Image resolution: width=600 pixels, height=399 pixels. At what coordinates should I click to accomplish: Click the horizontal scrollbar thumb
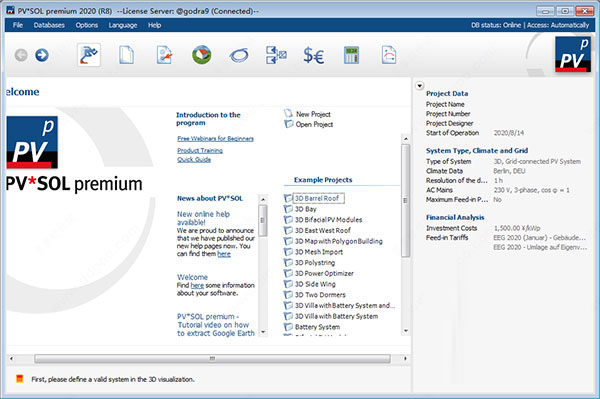coord(212,358)
